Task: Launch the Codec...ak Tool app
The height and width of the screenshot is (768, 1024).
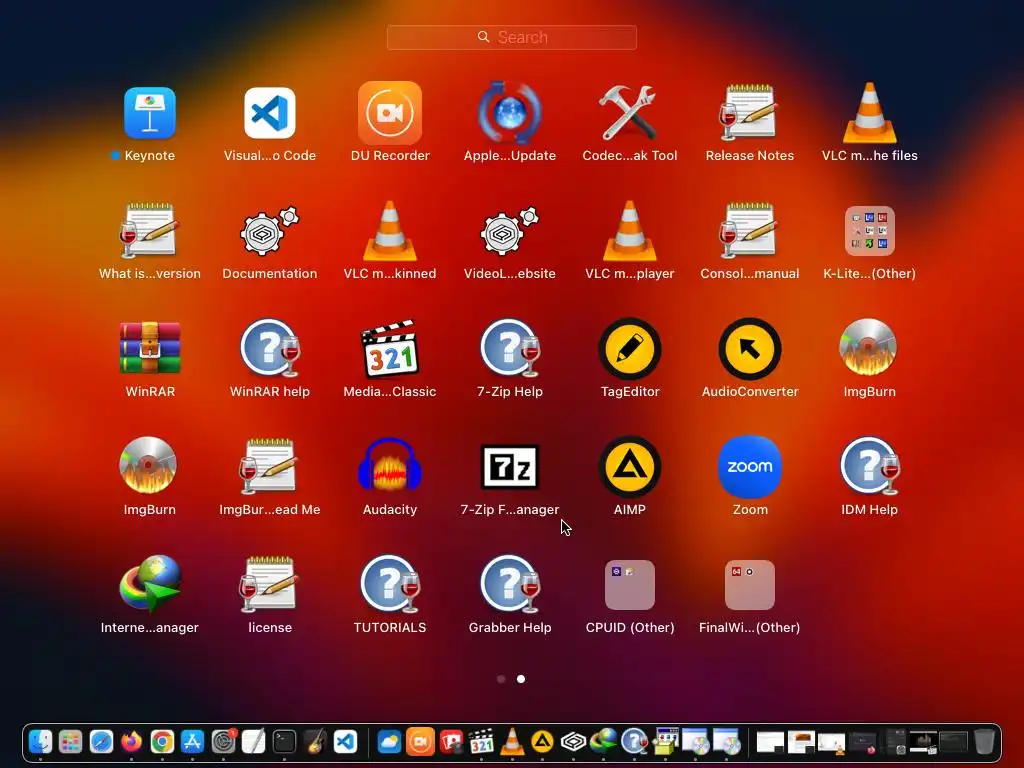Action: [630, 113]
